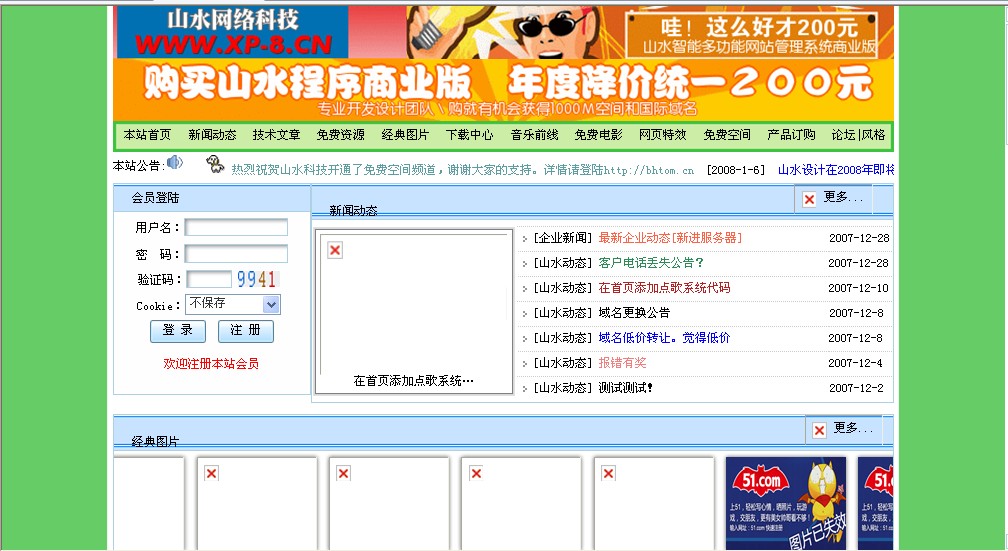Open 产品订购 in the navigation bar
The image size is (1008, 551).
(791, 134)
